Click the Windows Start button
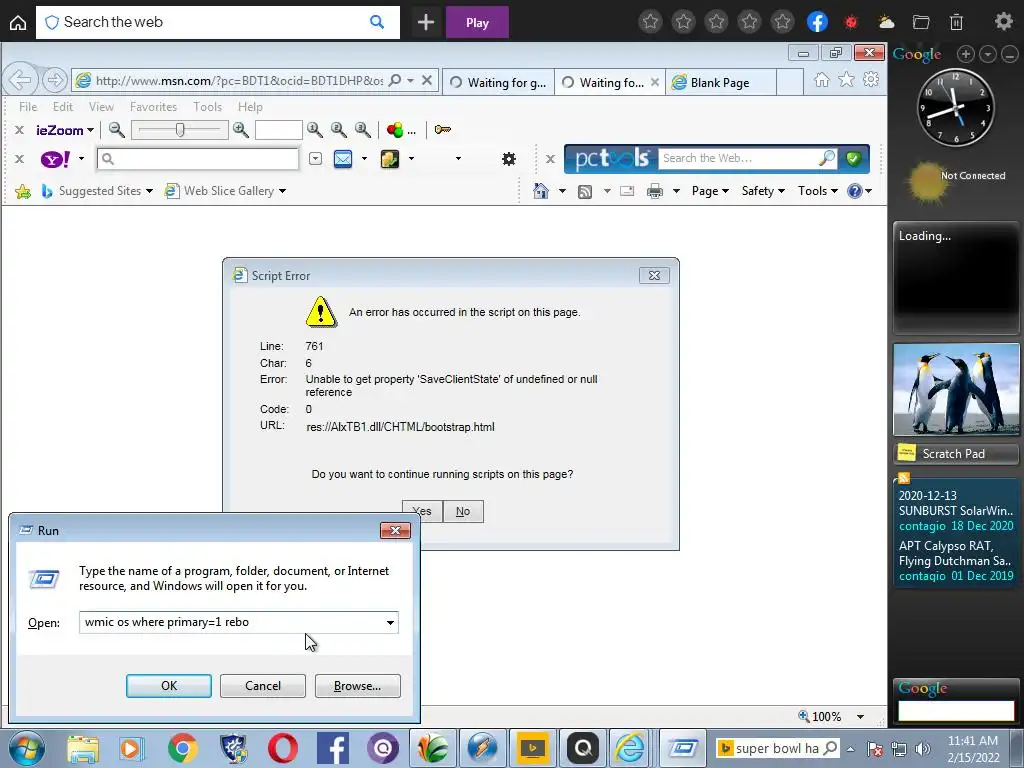The height and width of the screenshot is (768, 1024). [26, 748]
